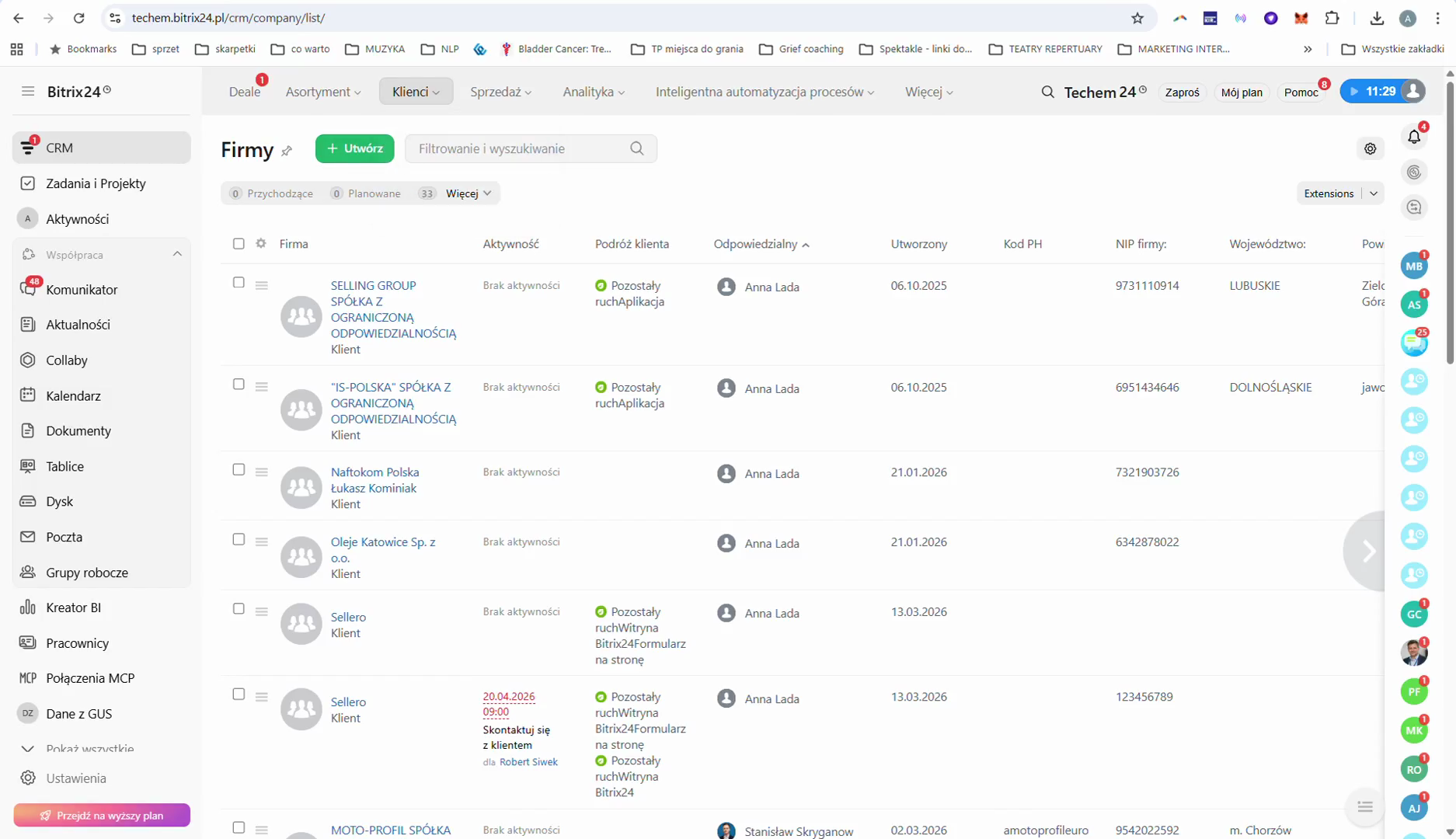Click the GC user avatar in right panel

point(1414,614)
